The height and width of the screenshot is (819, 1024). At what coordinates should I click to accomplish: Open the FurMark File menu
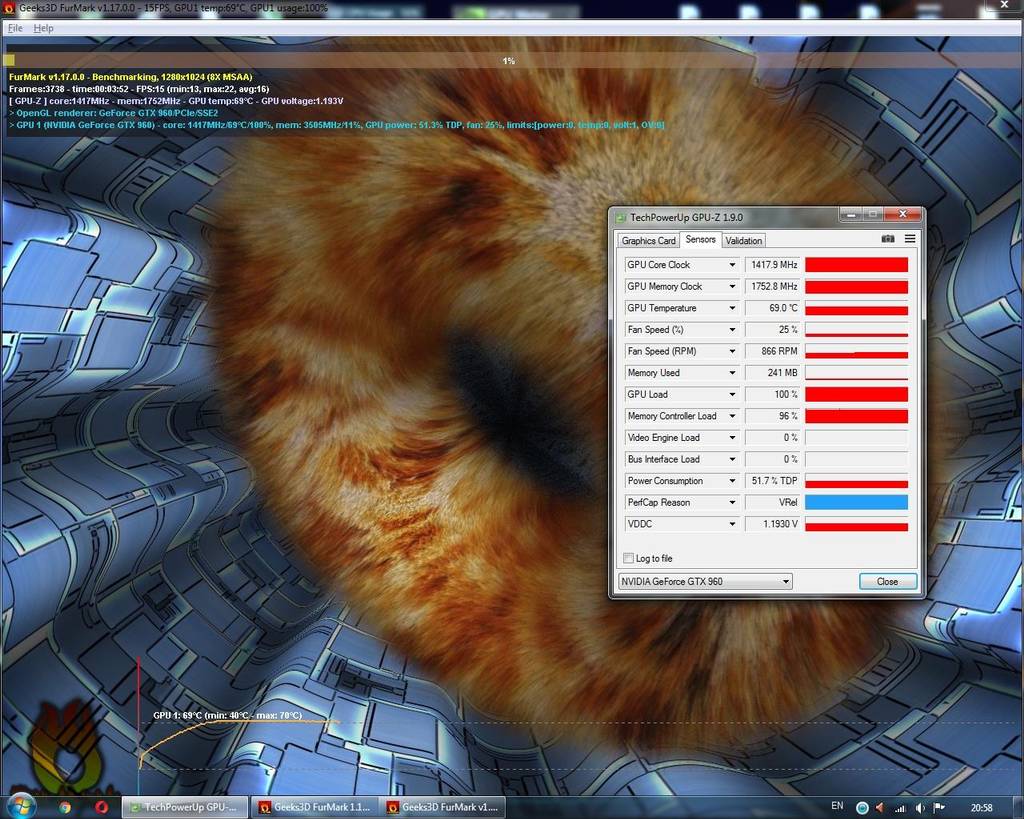[15, 28]
